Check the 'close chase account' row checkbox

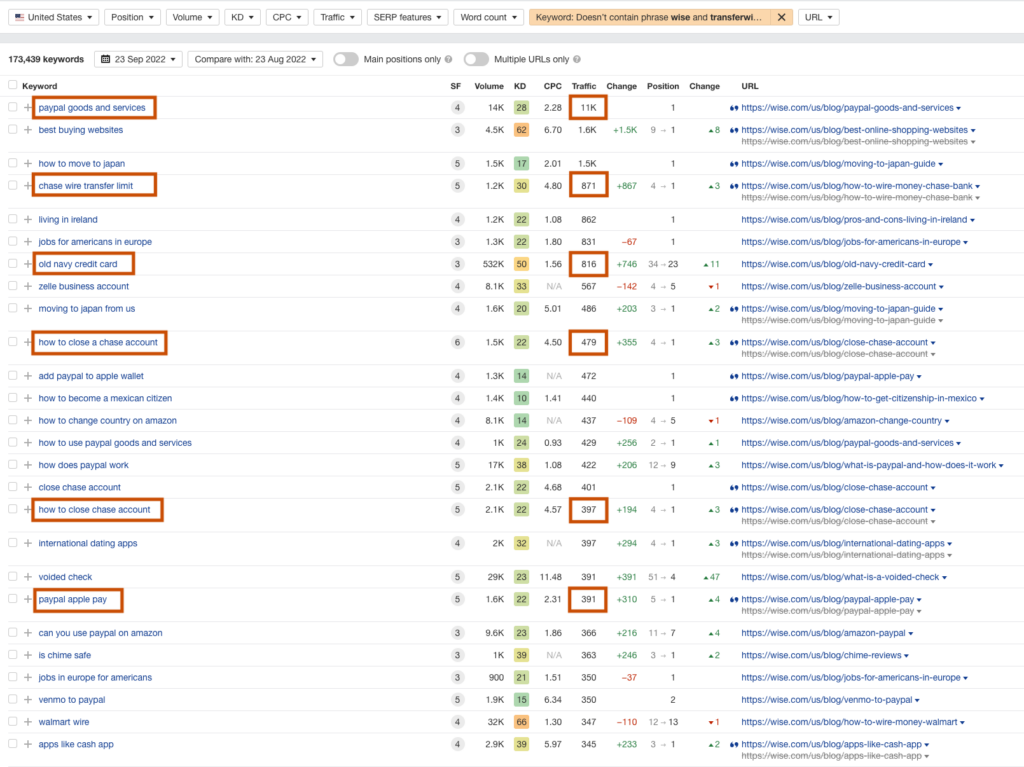[x=12, y=487]
